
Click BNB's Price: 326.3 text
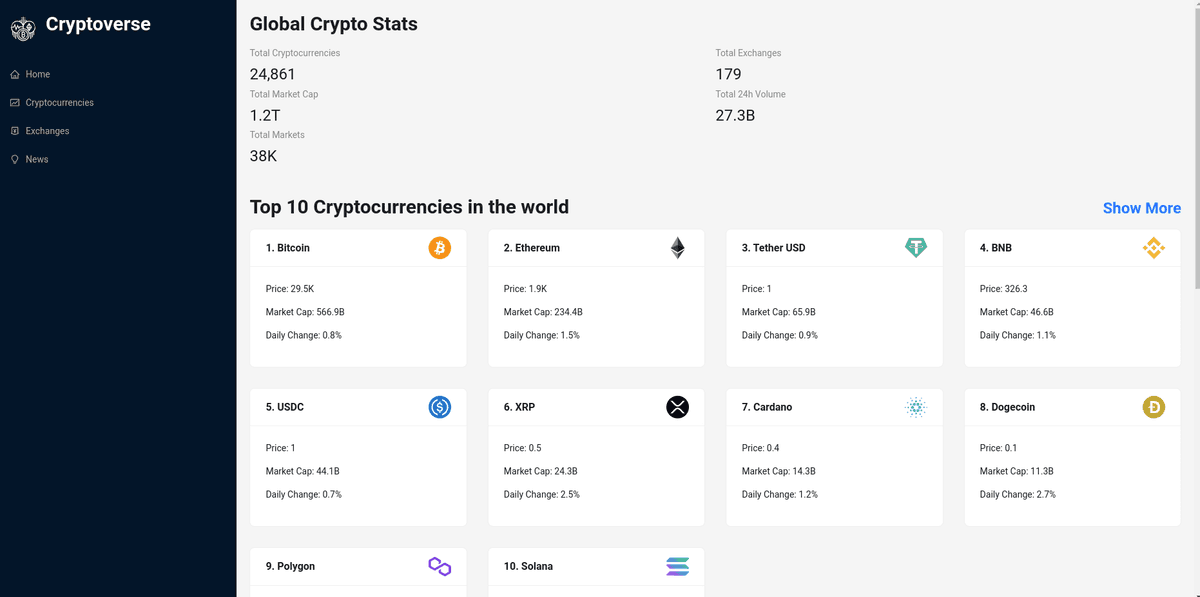click(1006, 289)
